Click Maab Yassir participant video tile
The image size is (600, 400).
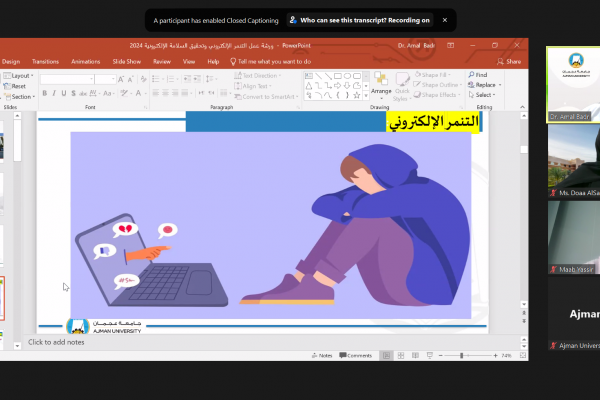click(574, 237)
